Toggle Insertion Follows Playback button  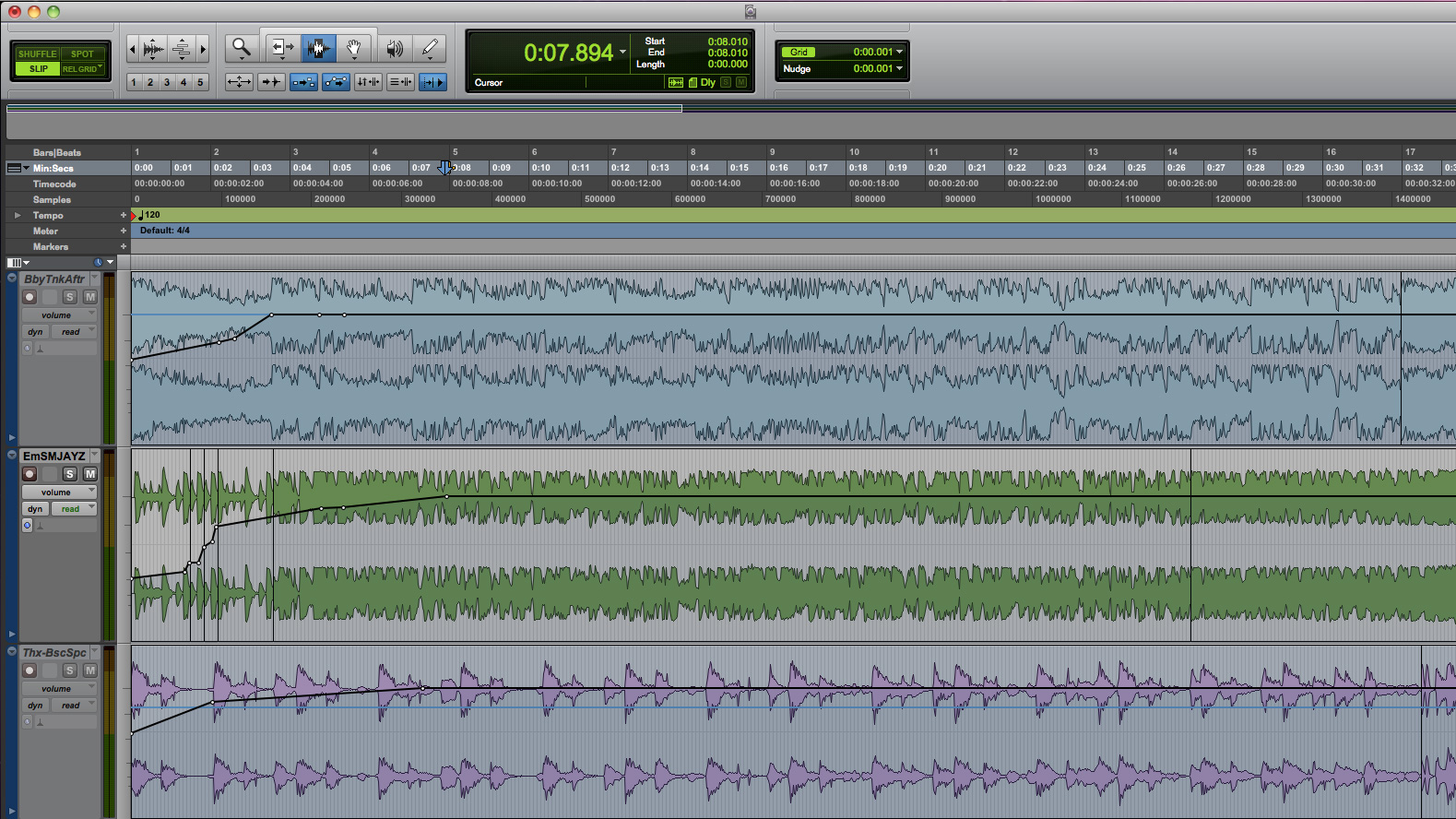(x=432, y=82)
